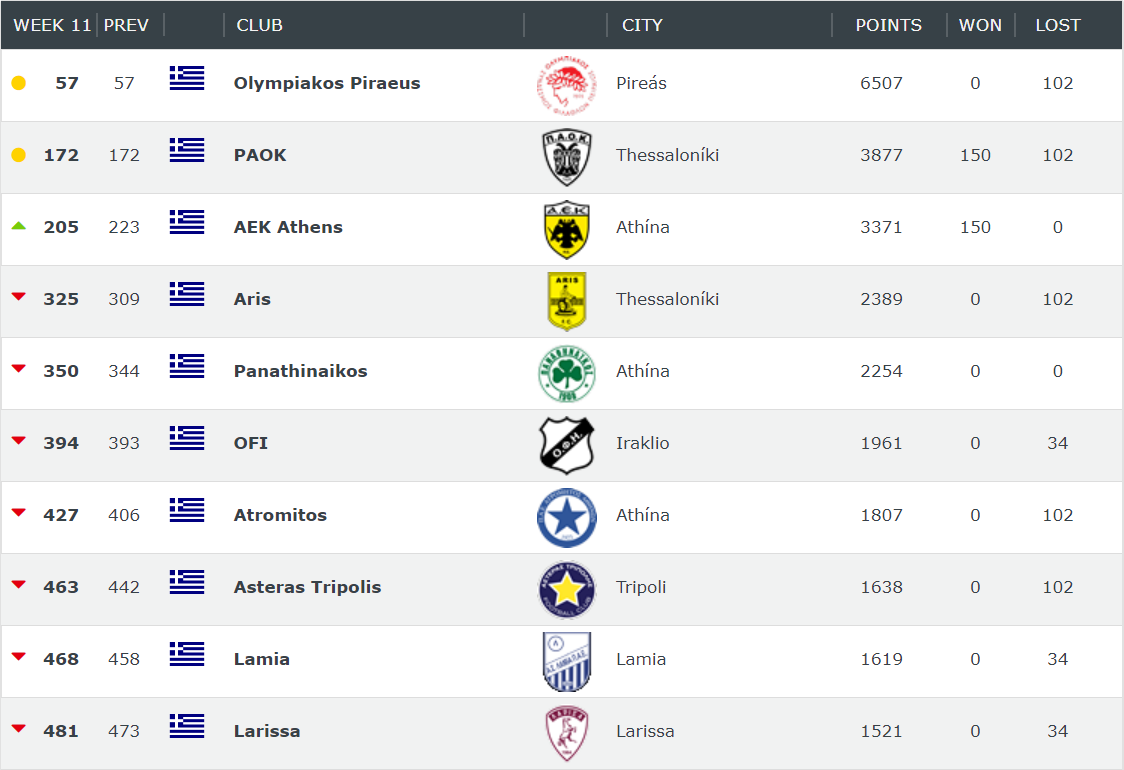Click the green up arrow for AEK Athens
The image size is (1124, 770).
(x=19, y=226)
